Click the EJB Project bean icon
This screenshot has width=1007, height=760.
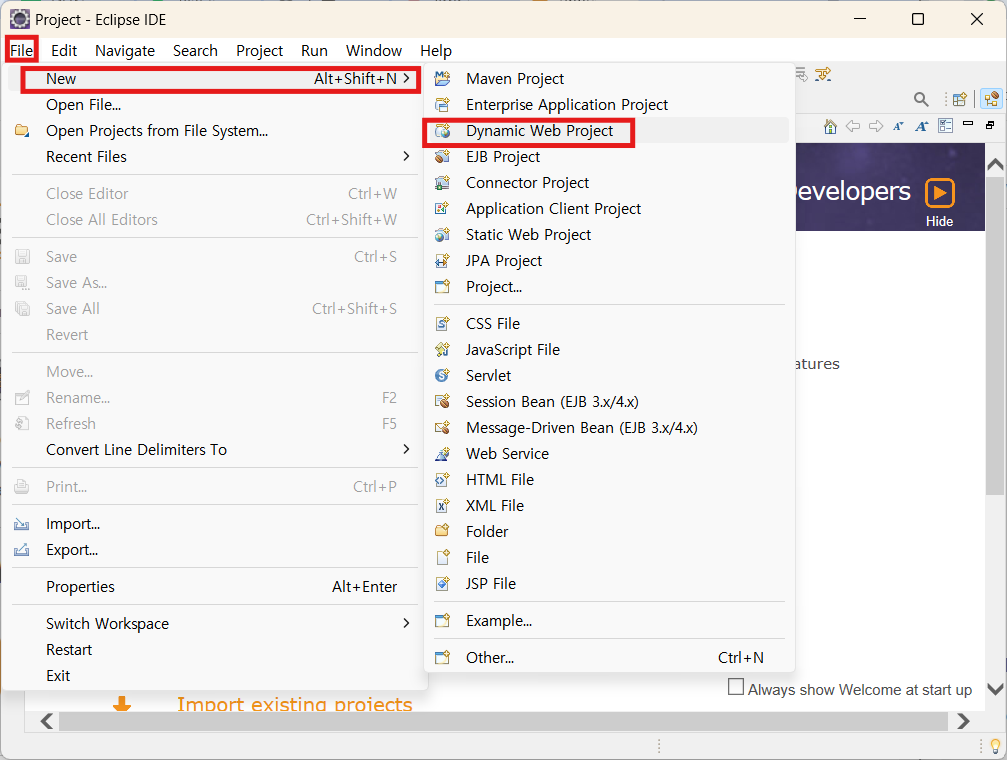click(442, 157)
